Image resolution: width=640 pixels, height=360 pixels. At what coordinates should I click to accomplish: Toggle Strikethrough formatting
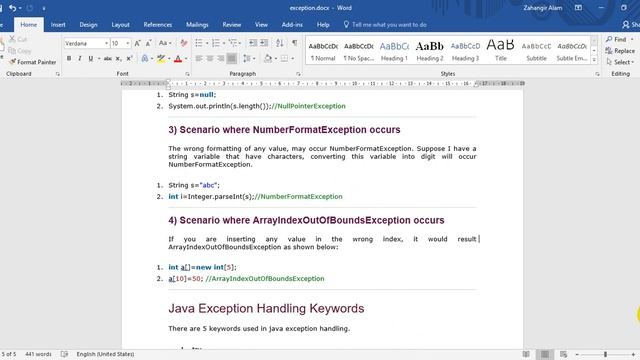click(x=108, y=59)
